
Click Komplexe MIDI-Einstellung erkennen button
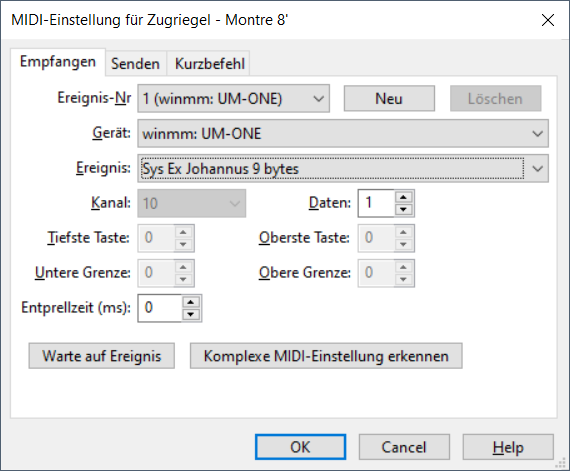tap(326, 356)
